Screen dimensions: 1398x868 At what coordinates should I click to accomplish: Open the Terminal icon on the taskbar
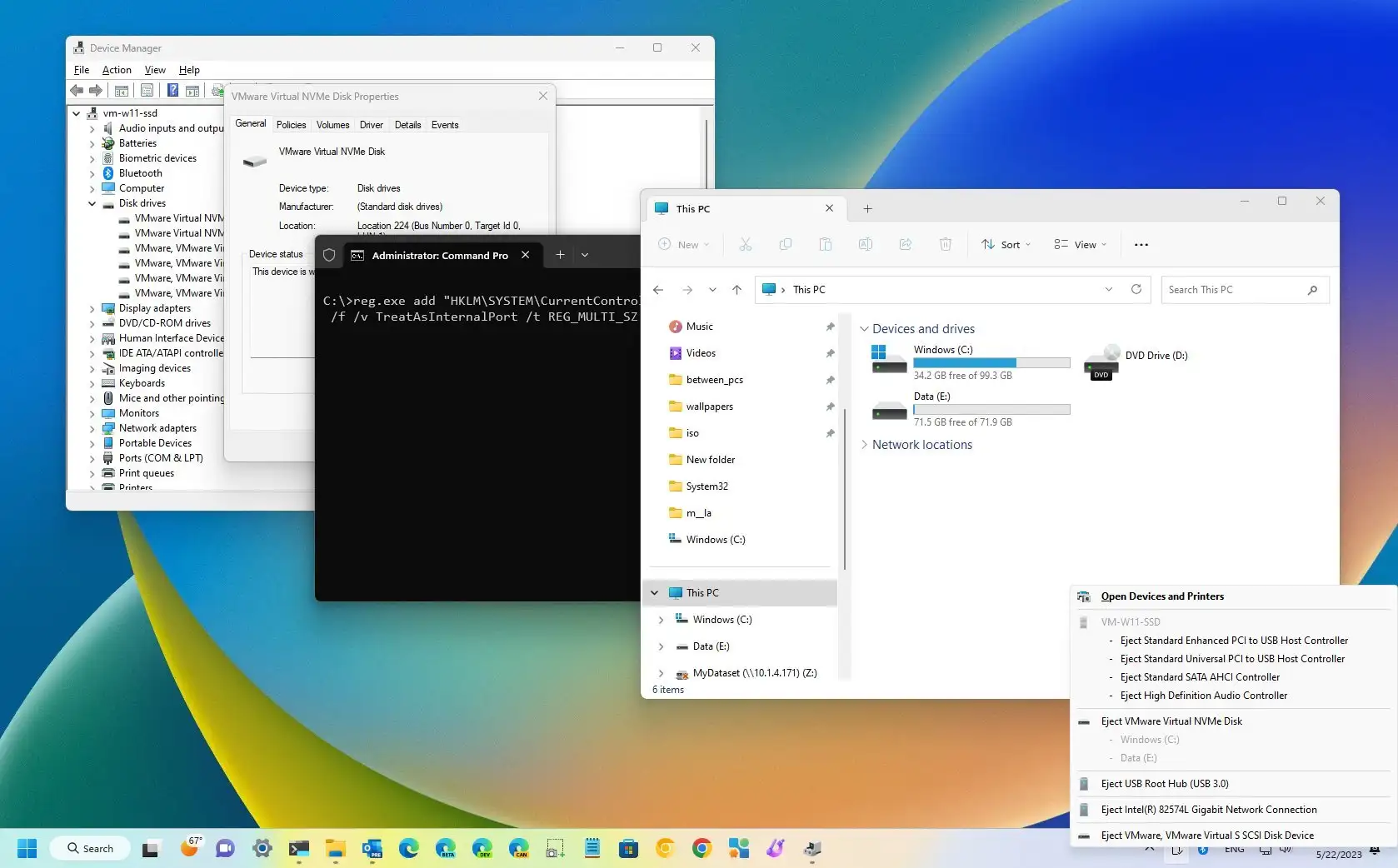[298, 849]
